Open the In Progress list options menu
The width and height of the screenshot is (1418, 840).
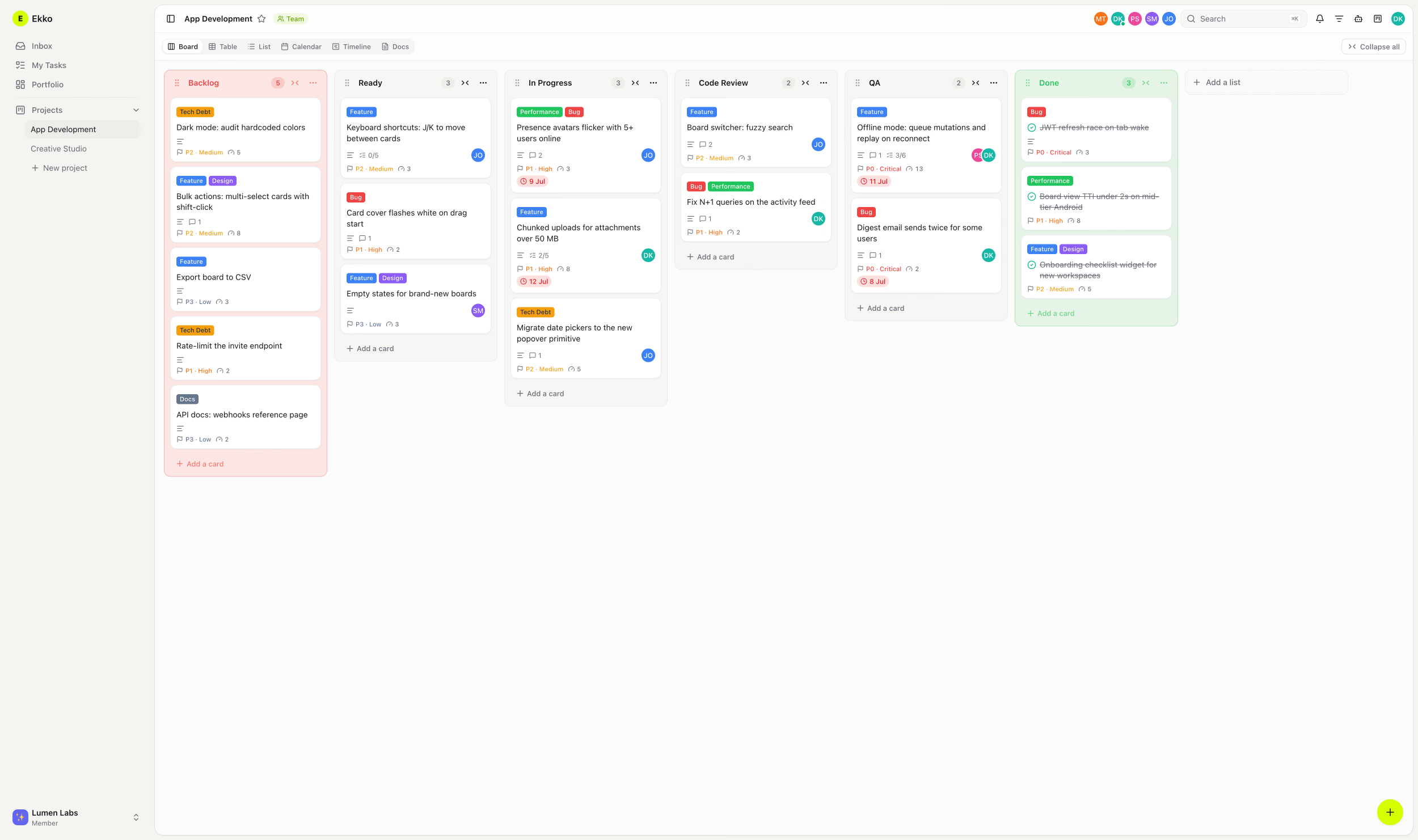pos(653,83)
